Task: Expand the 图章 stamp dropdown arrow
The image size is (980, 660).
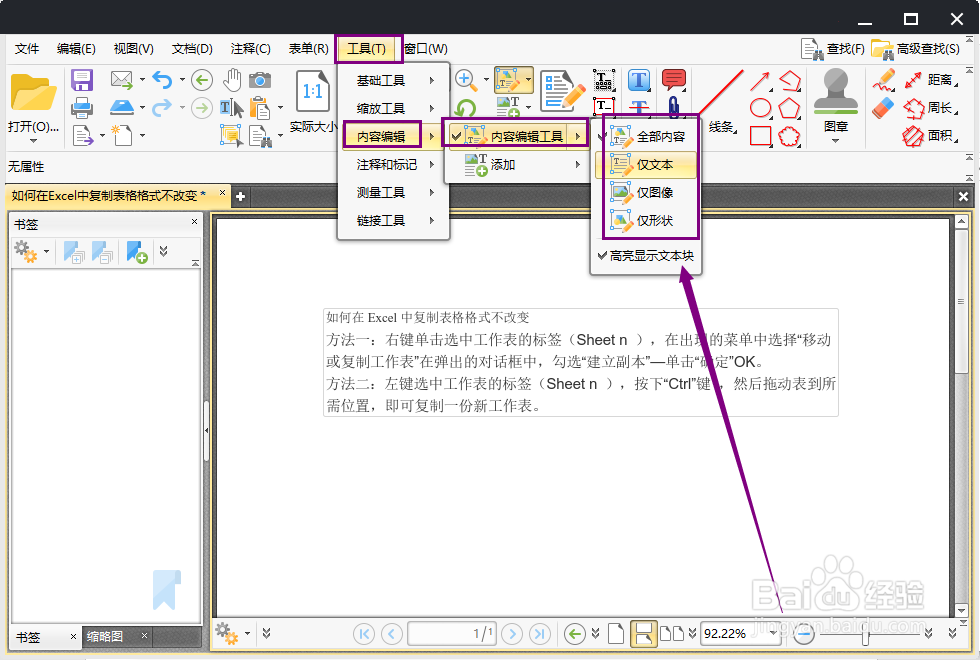Action: 835,139
